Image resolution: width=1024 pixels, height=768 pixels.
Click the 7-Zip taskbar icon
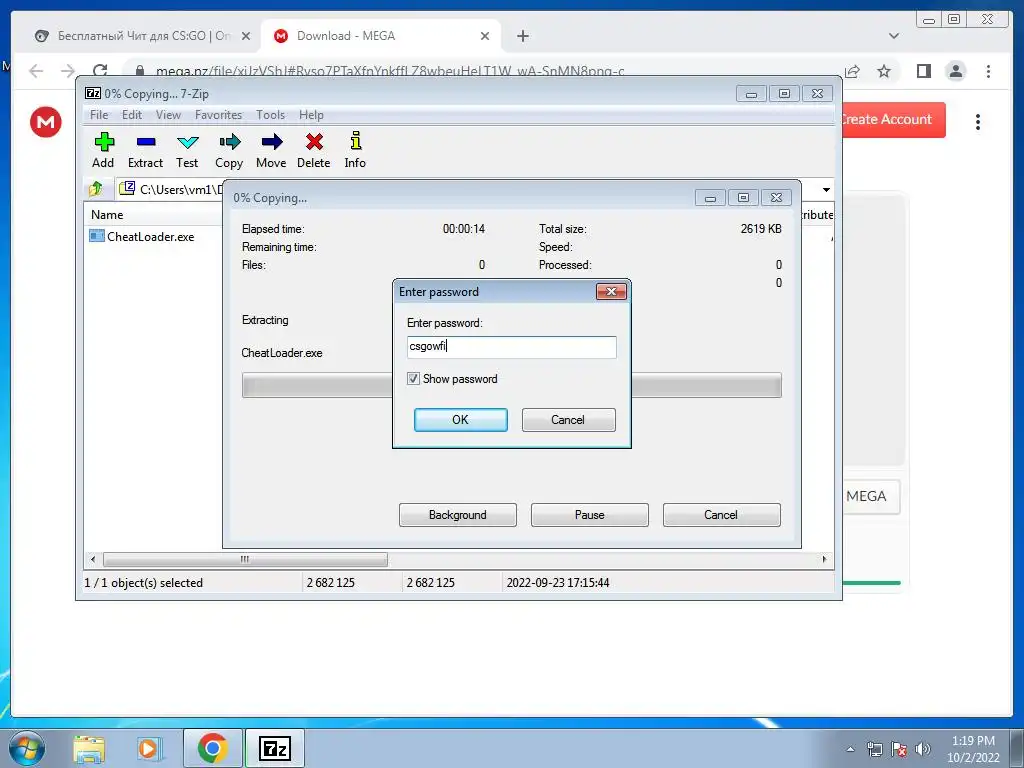click(275, 748)
